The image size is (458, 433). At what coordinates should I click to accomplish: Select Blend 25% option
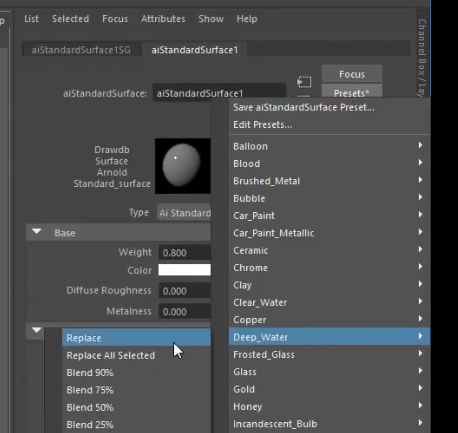click(x=136, y=425)
